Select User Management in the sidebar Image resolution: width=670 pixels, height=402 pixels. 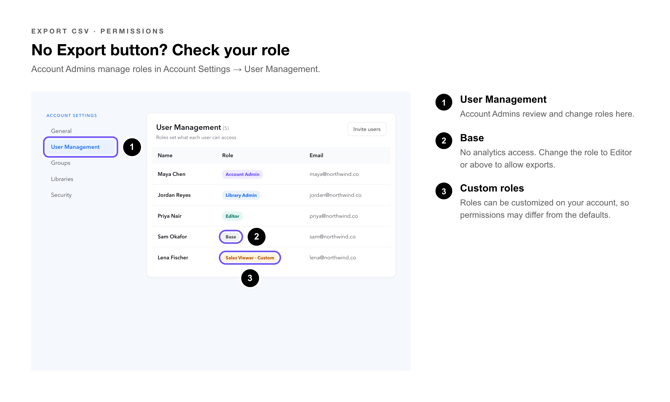point(80,147)
